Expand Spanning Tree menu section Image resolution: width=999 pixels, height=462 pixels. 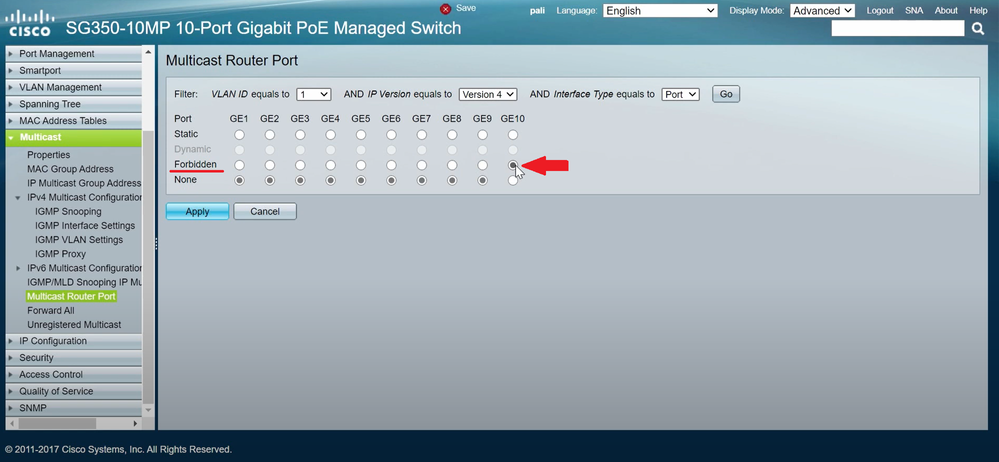(x=74, y=104)
